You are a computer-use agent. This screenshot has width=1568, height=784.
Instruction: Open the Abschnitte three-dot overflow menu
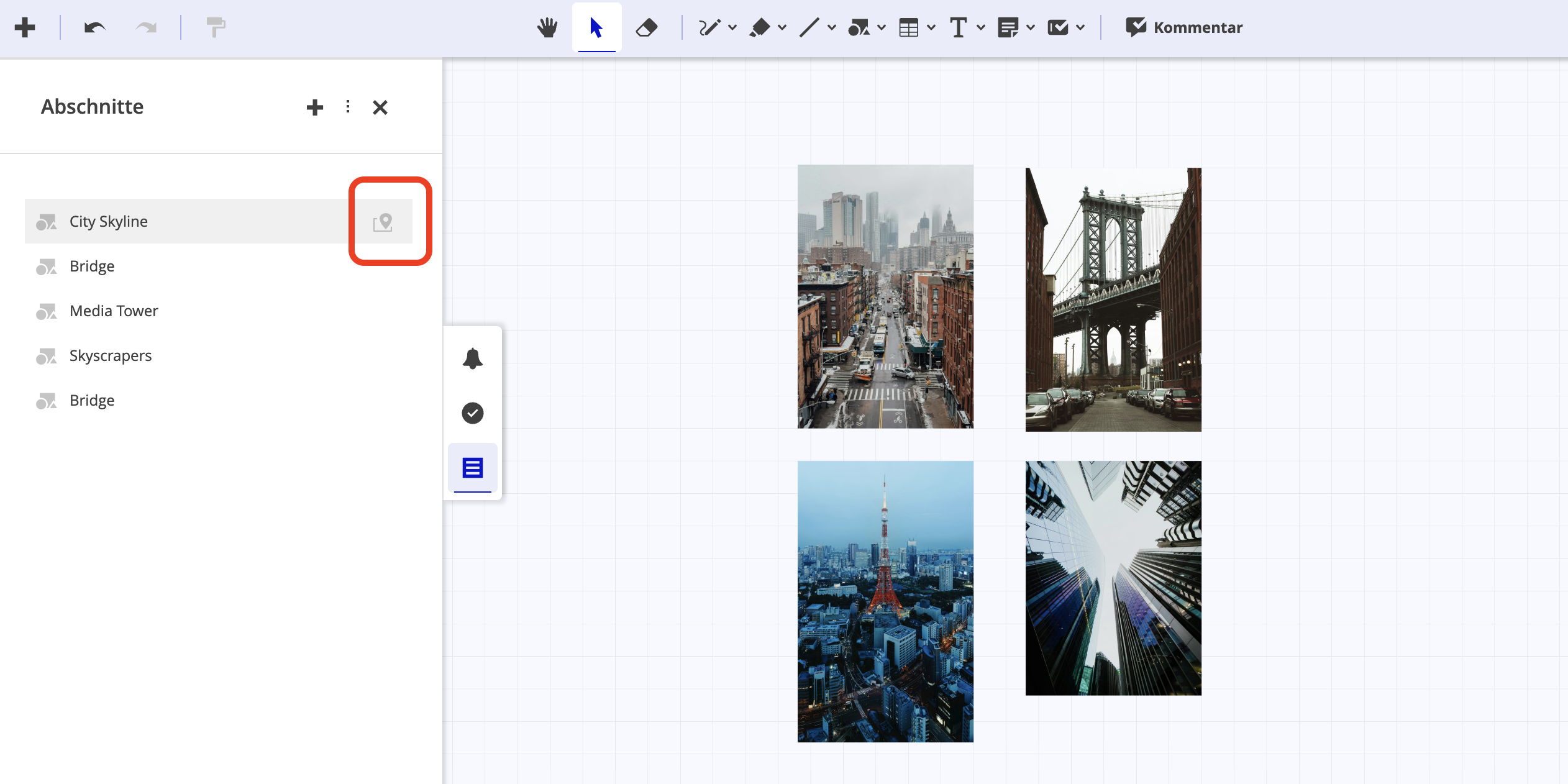[347, 107]
